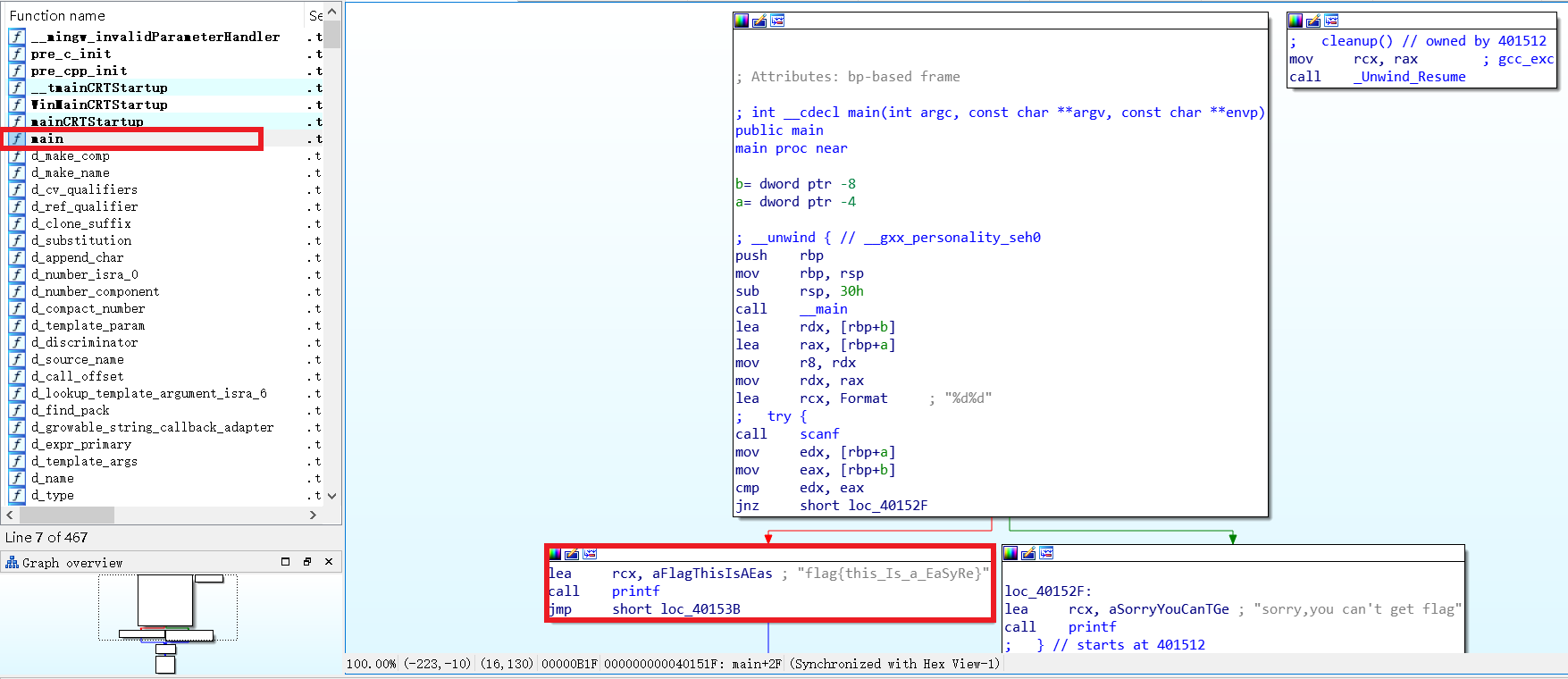Select main in the function list
This screenshot has height=679, width=1568.
165,138
